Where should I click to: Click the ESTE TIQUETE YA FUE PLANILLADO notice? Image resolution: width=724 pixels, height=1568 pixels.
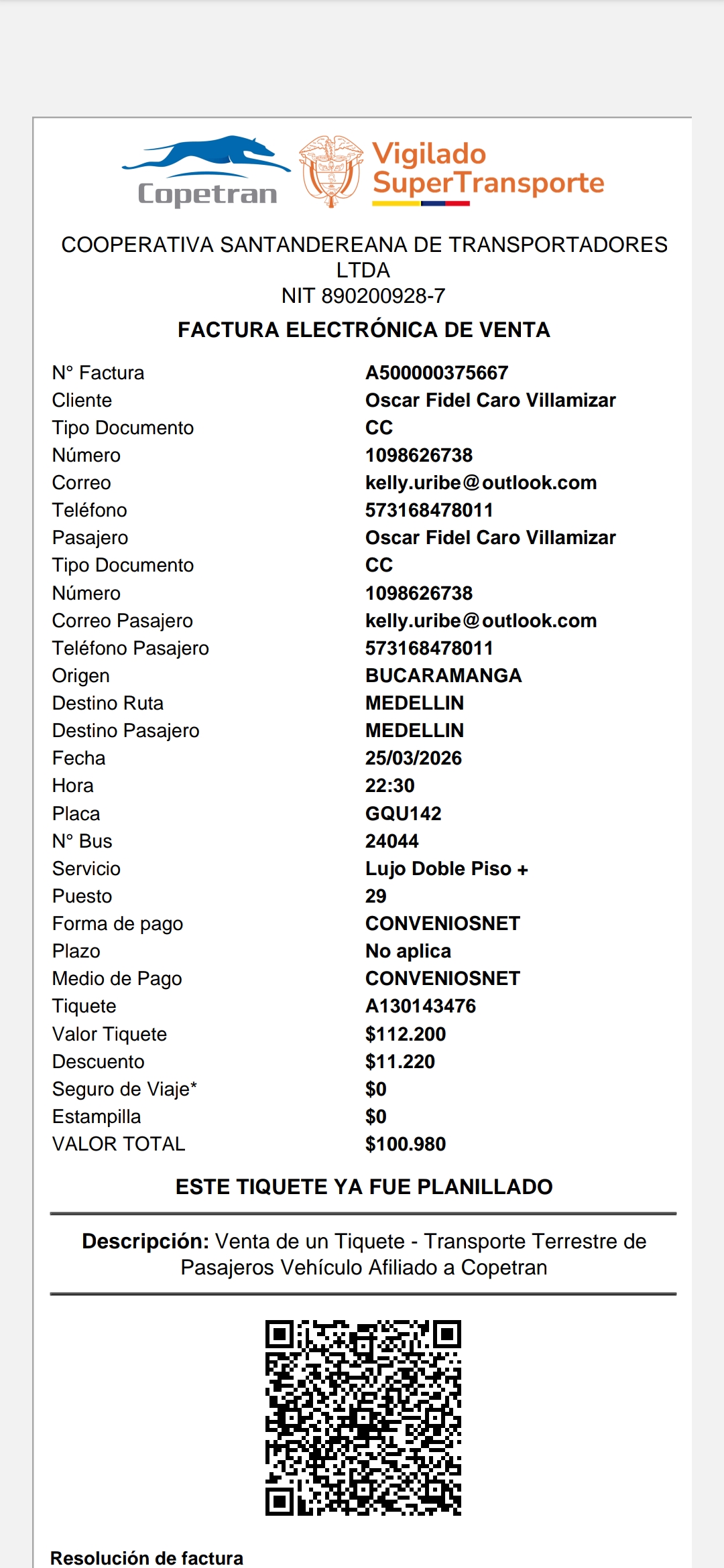click(363, 1187)
